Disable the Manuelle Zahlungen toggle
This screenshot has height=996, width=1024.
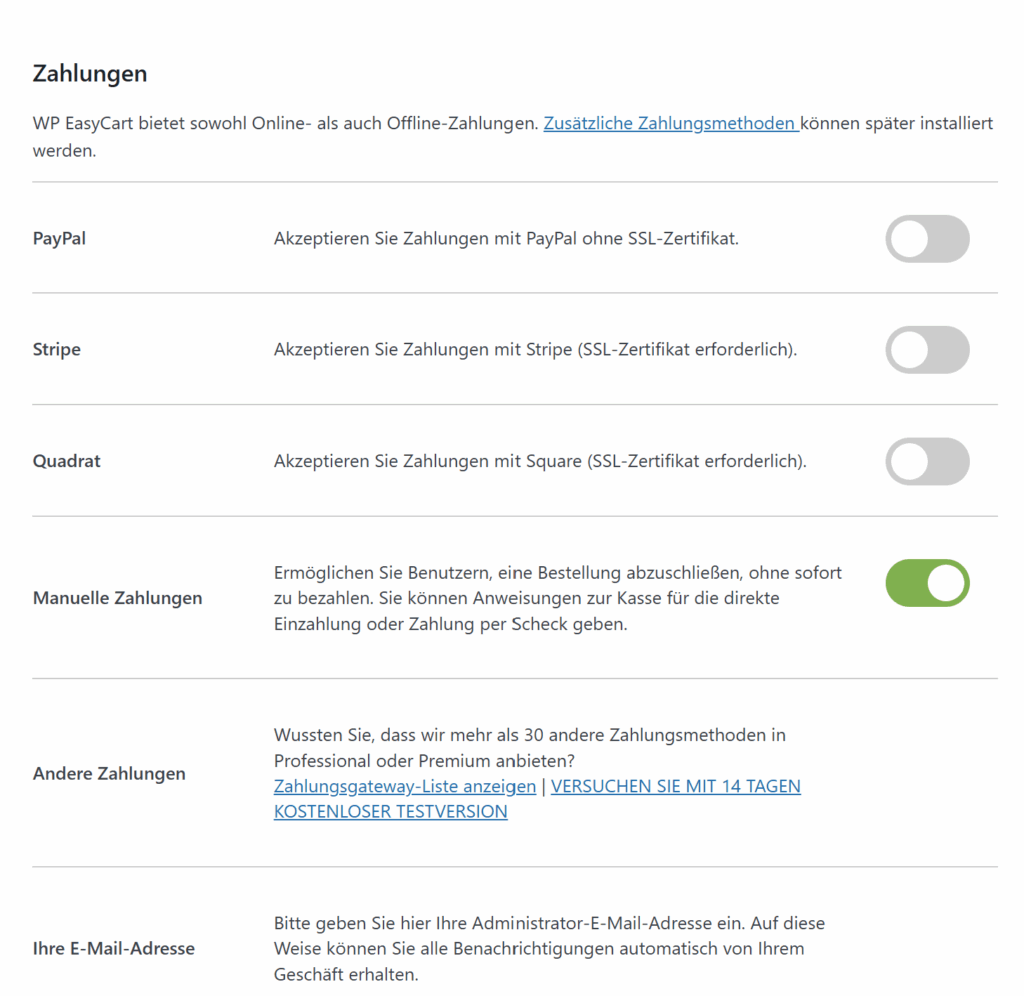pyautogui.click(x=927, y=583)
